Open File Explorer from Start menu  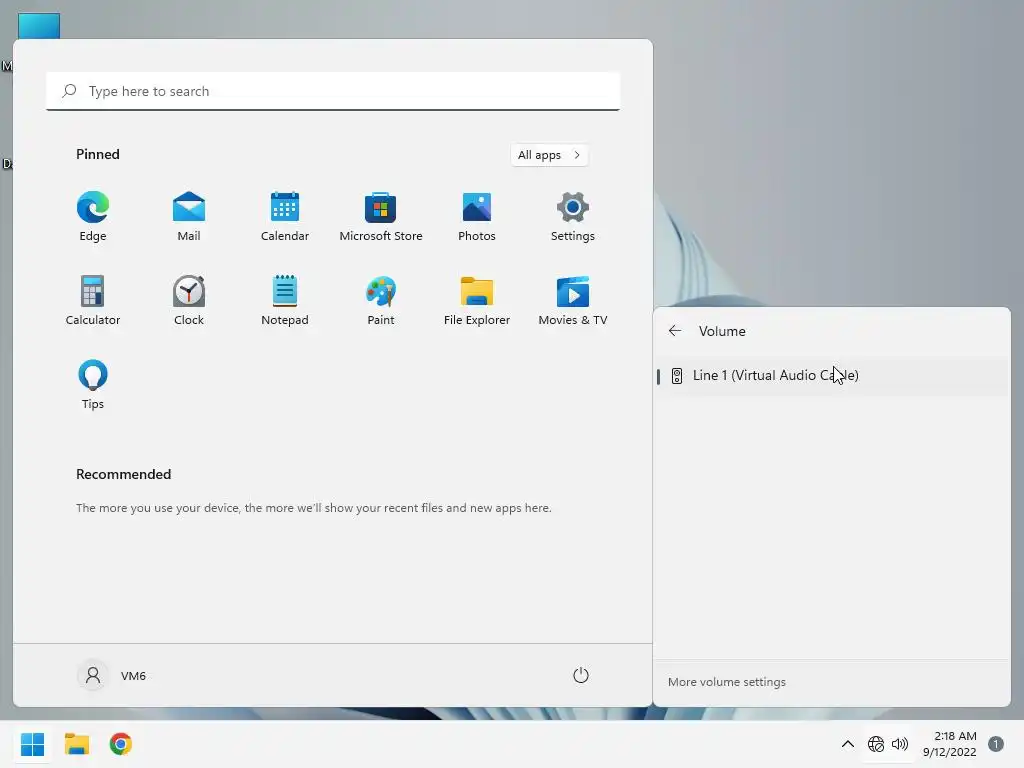[x=477, y=300]
